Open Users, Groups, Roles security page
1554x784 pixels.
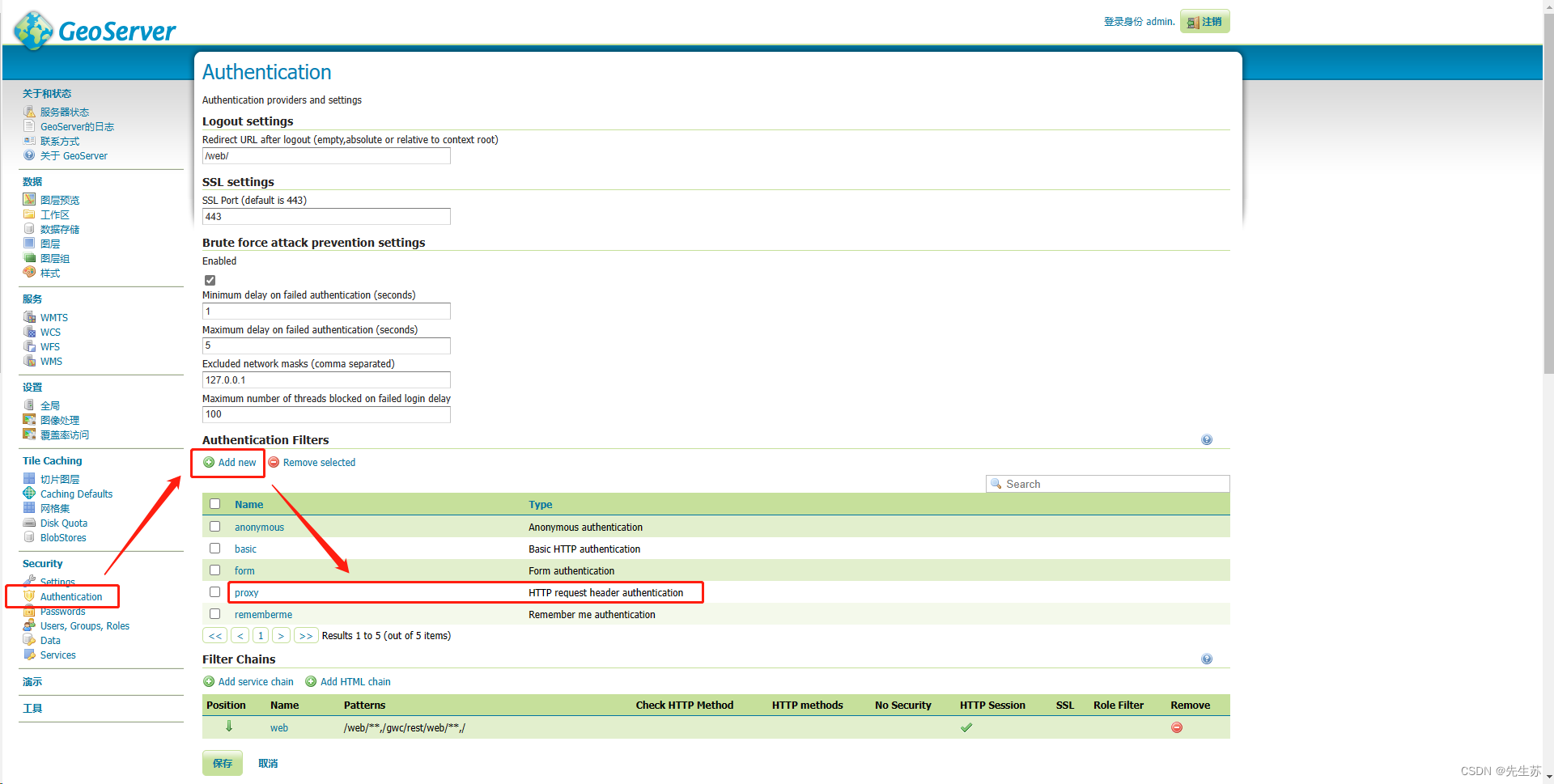[83, 625]
